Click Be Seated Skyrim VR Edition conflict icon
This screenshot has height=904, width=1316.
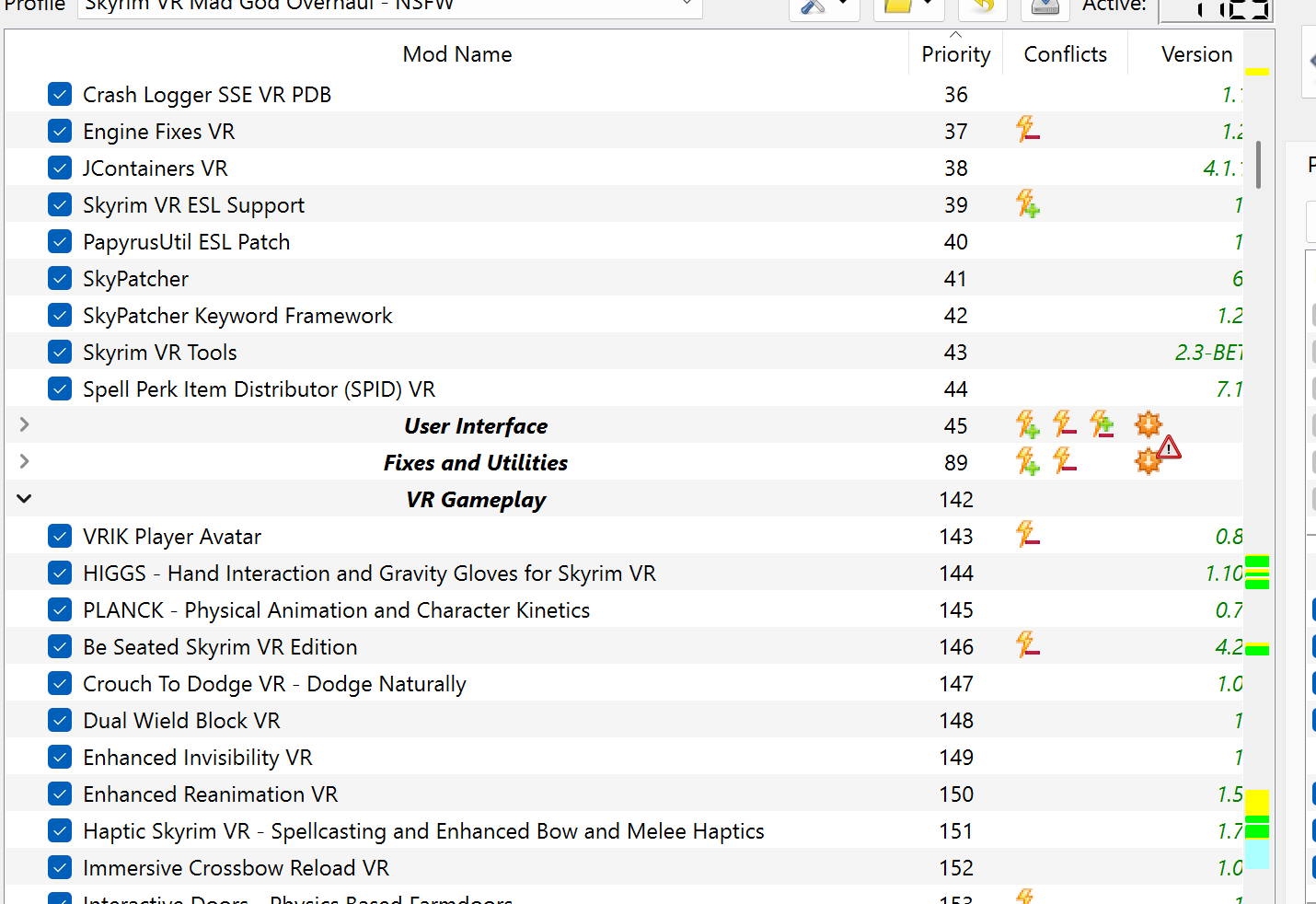(1028, 644)
